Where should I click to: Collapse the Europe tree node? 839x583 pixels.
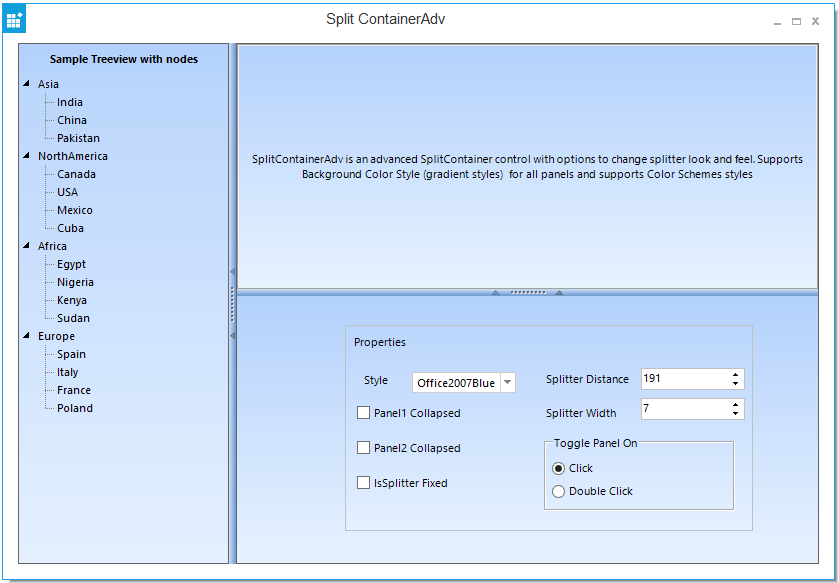click(x=26, y=336)
